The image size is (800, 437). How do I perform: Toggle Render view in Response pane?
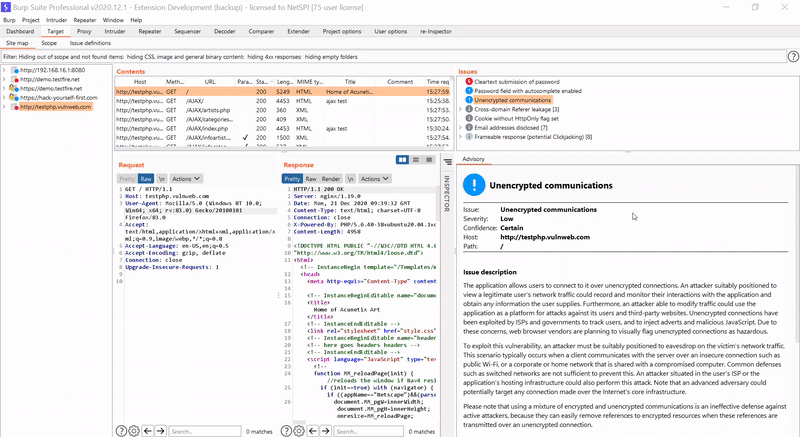[x=331, y=178]
